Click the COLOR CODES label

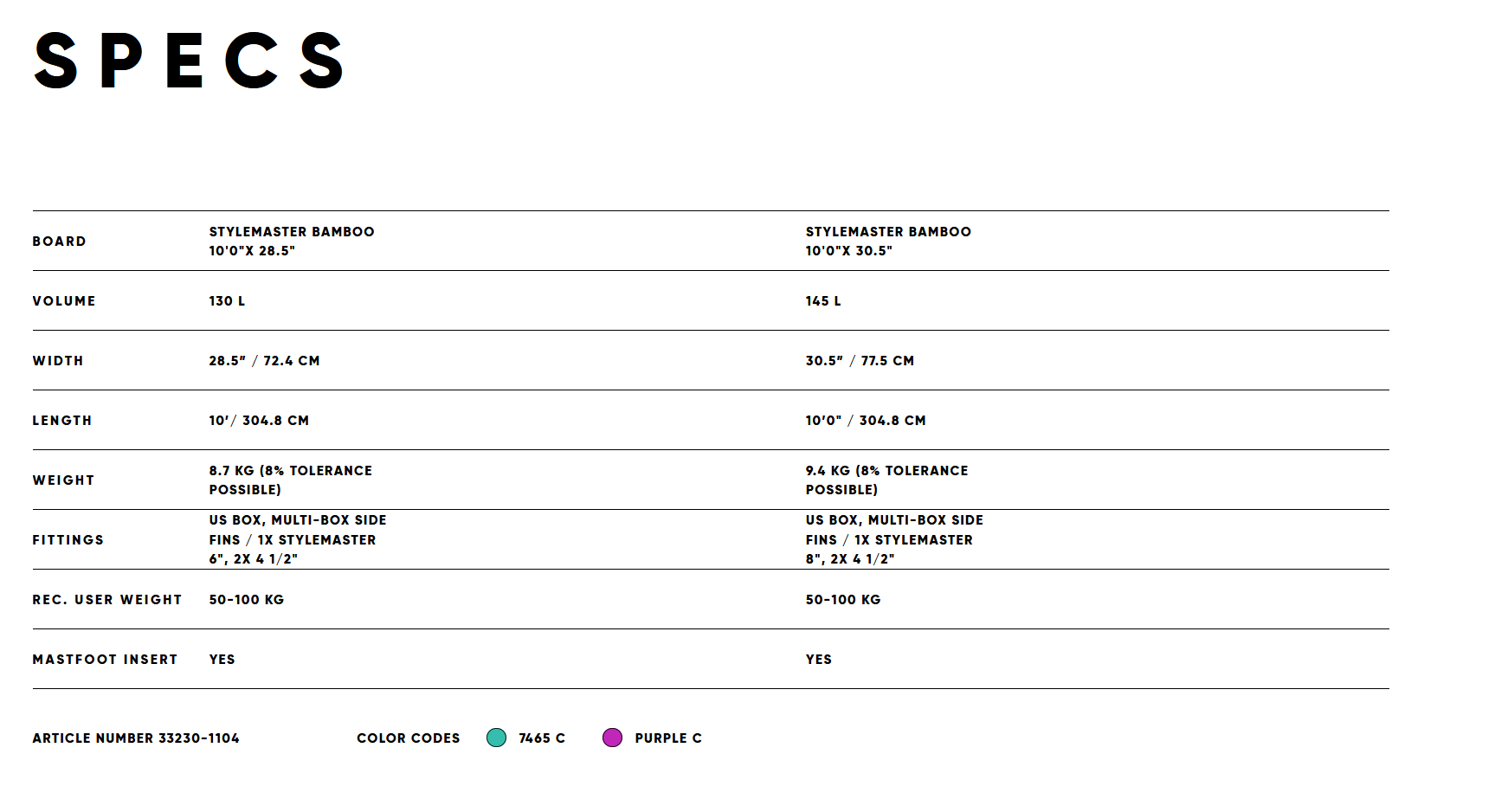coord(409,738)
